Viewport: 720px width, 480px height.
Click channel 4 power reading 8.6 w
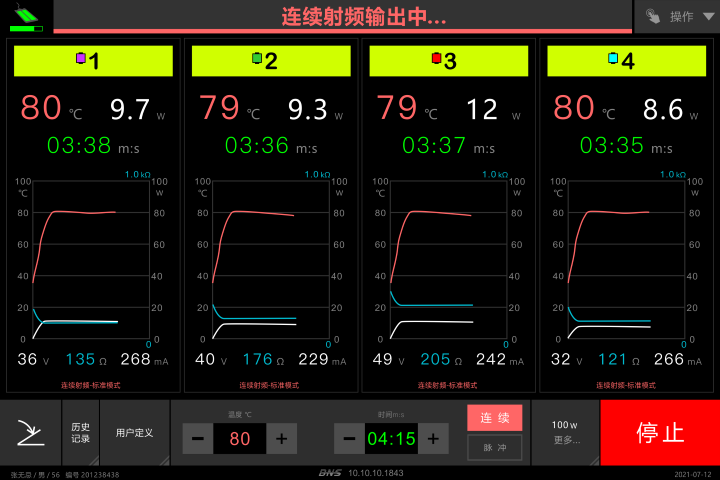click(x=670, y=109)
